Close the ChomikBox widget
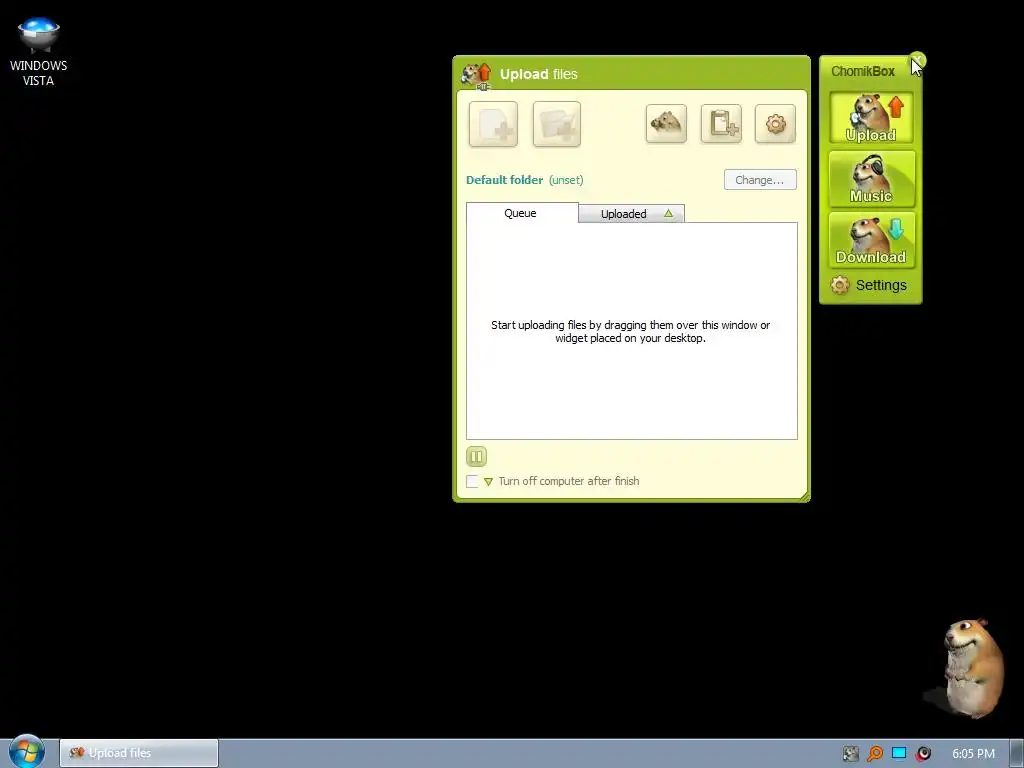The image size is (1024, 768). point(918,61)
